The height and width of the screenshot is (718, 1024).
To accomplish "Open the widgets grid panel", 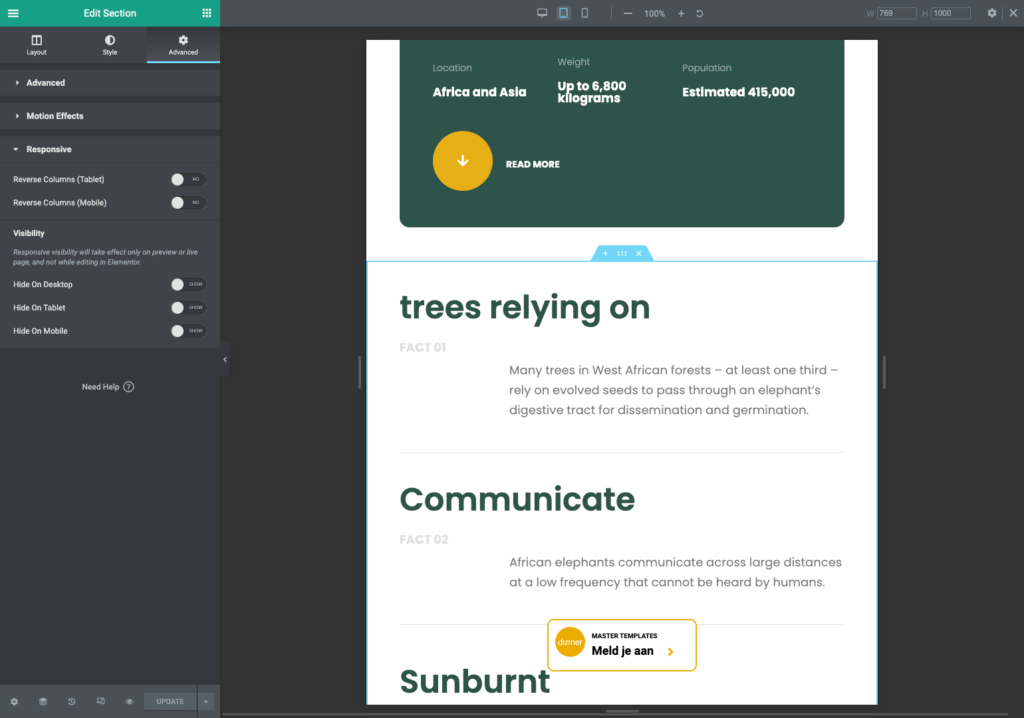I will [207, 13].
